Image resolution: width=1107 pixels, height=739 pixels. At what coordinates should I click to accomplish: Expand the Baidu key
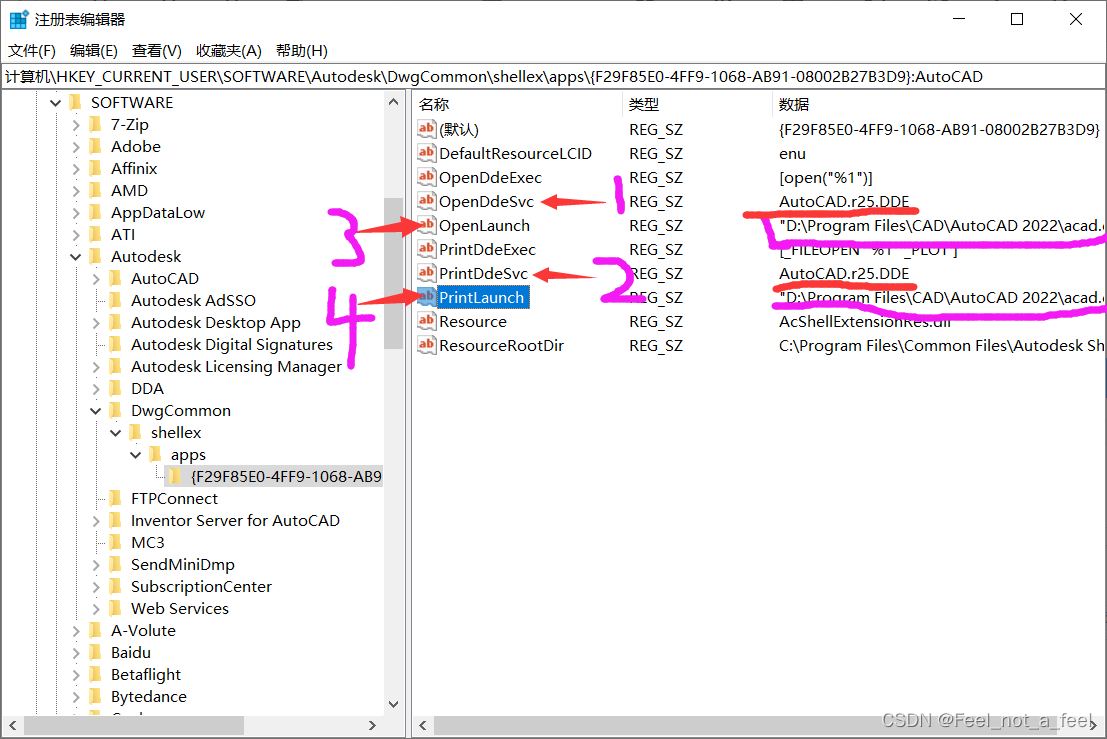[x=76, y=654]
